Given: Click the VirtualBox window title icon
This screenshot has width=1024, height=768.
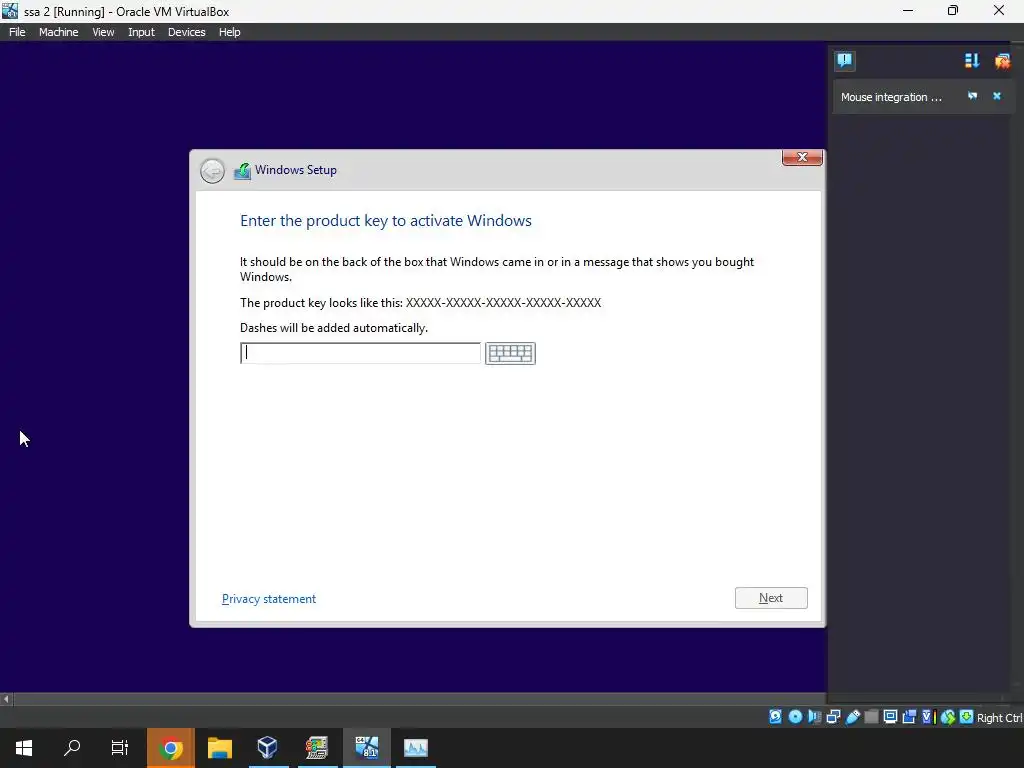Looking at the screenshot, I should (x=10, y=10).
